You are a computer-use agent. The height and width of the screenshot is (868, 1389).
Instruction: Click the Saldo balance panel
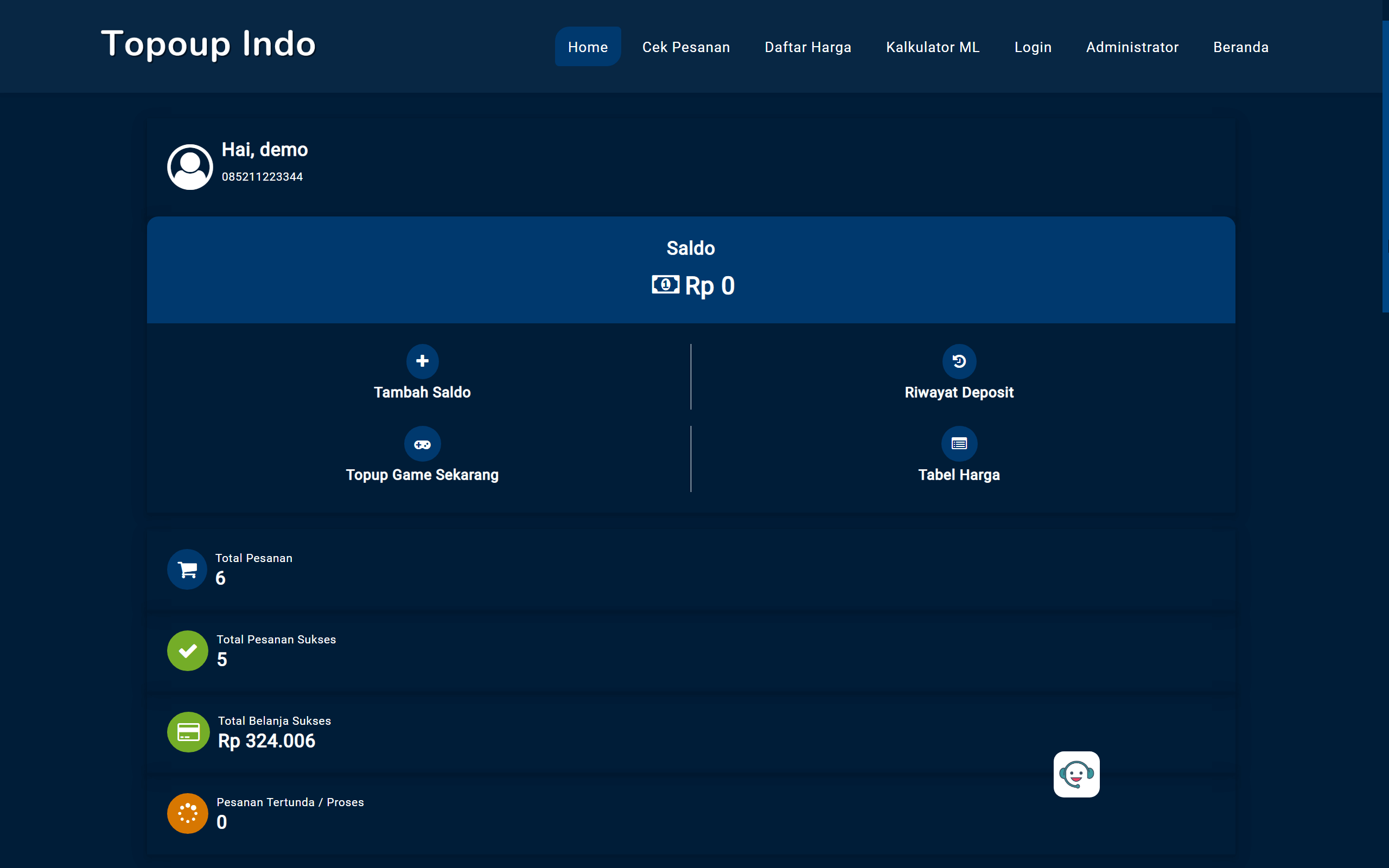(691, 269)
